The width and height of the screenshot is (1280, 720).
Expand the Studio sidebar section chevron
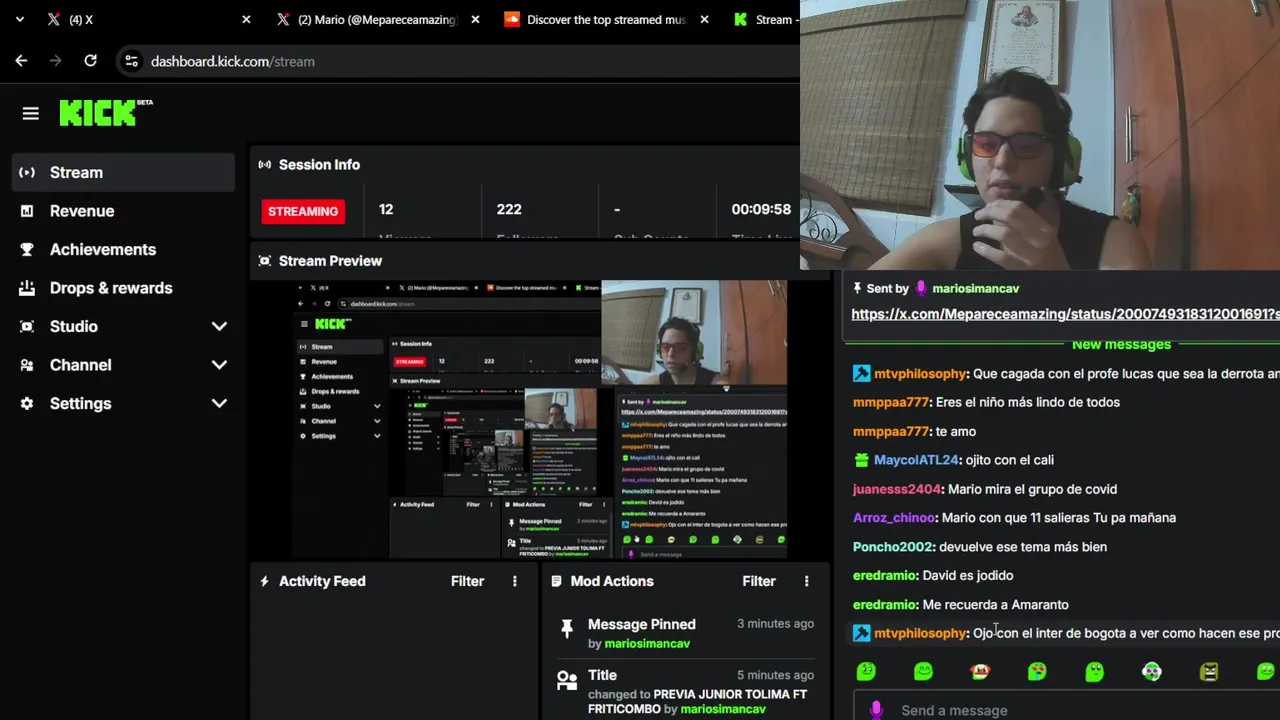(219, 327)
